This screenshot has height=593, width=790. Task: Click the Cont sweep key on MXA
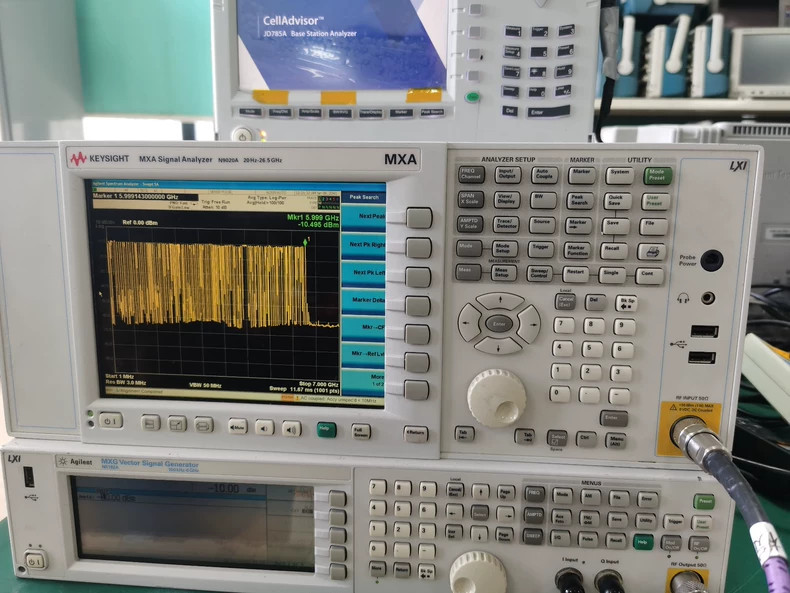(x=649, y=276)
